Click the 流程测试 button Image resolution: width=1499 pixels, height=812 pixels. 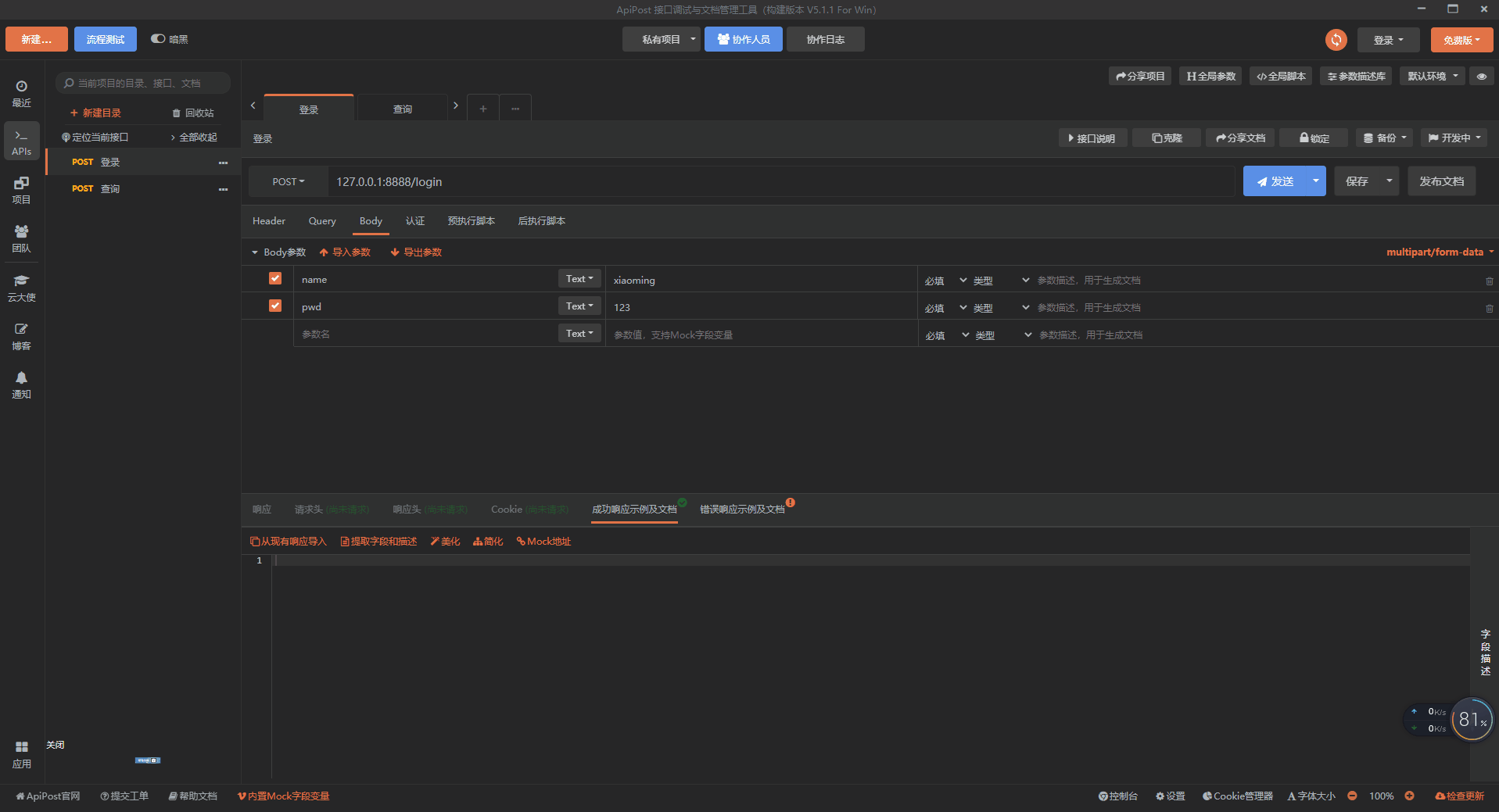[106, 40]
